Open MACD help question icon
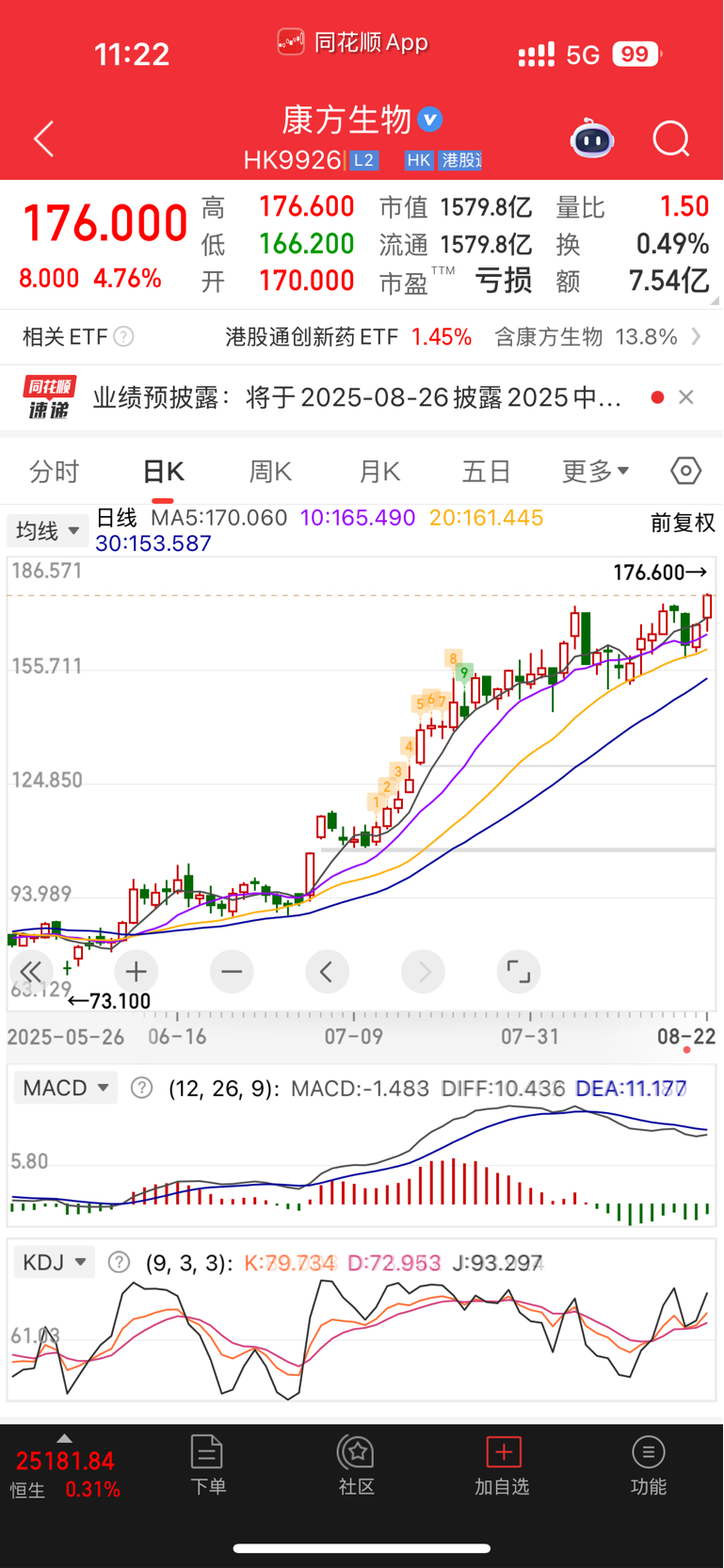This screenshot has height=1568, width=724. coord(142,1089)
